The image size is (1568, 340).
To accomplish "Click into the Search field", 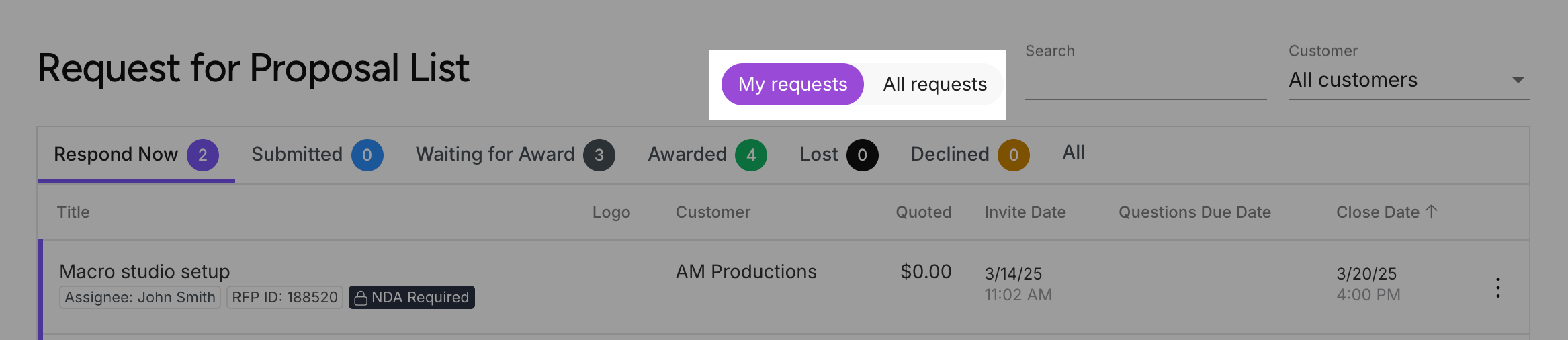I will coord(1145,81).
